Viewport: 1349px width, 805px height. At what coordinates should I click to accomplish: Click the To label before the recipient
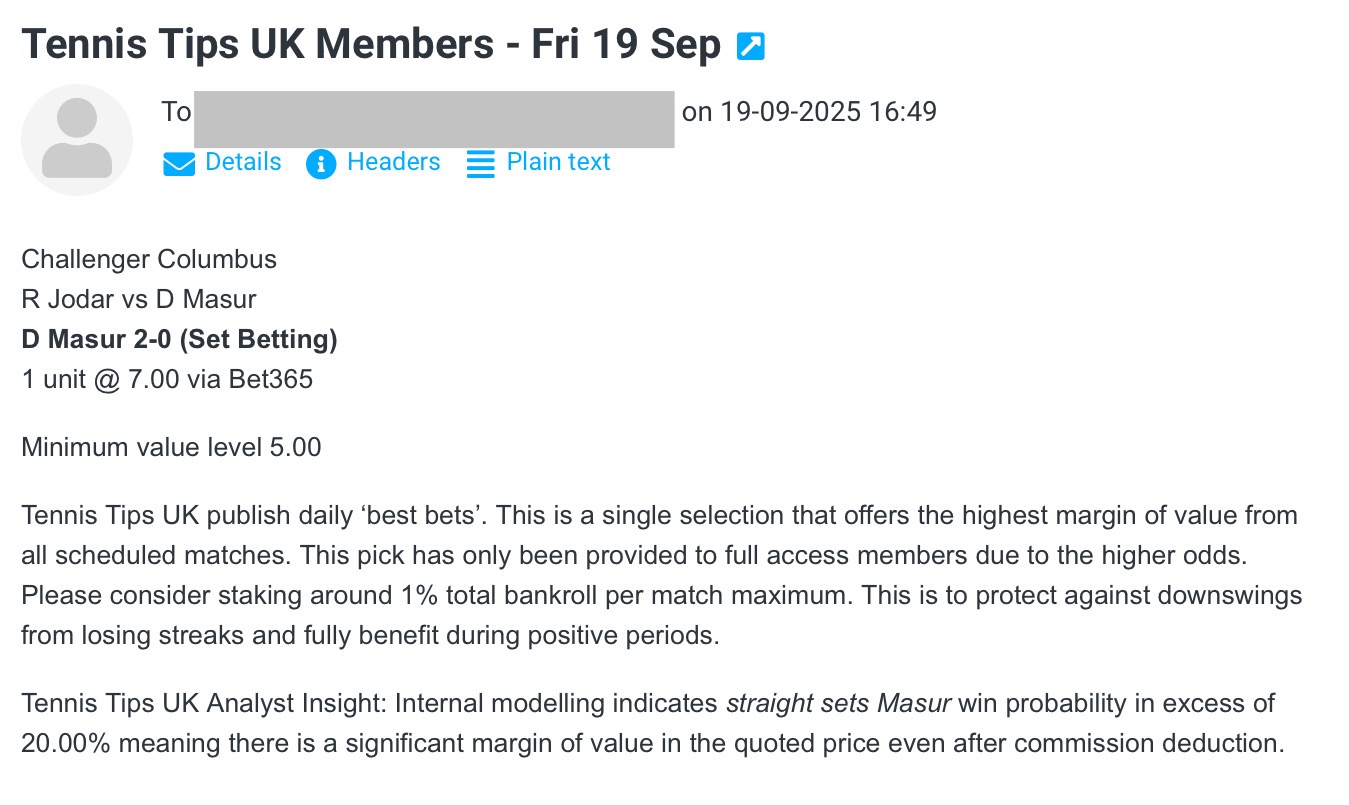[x=176, y=112]
